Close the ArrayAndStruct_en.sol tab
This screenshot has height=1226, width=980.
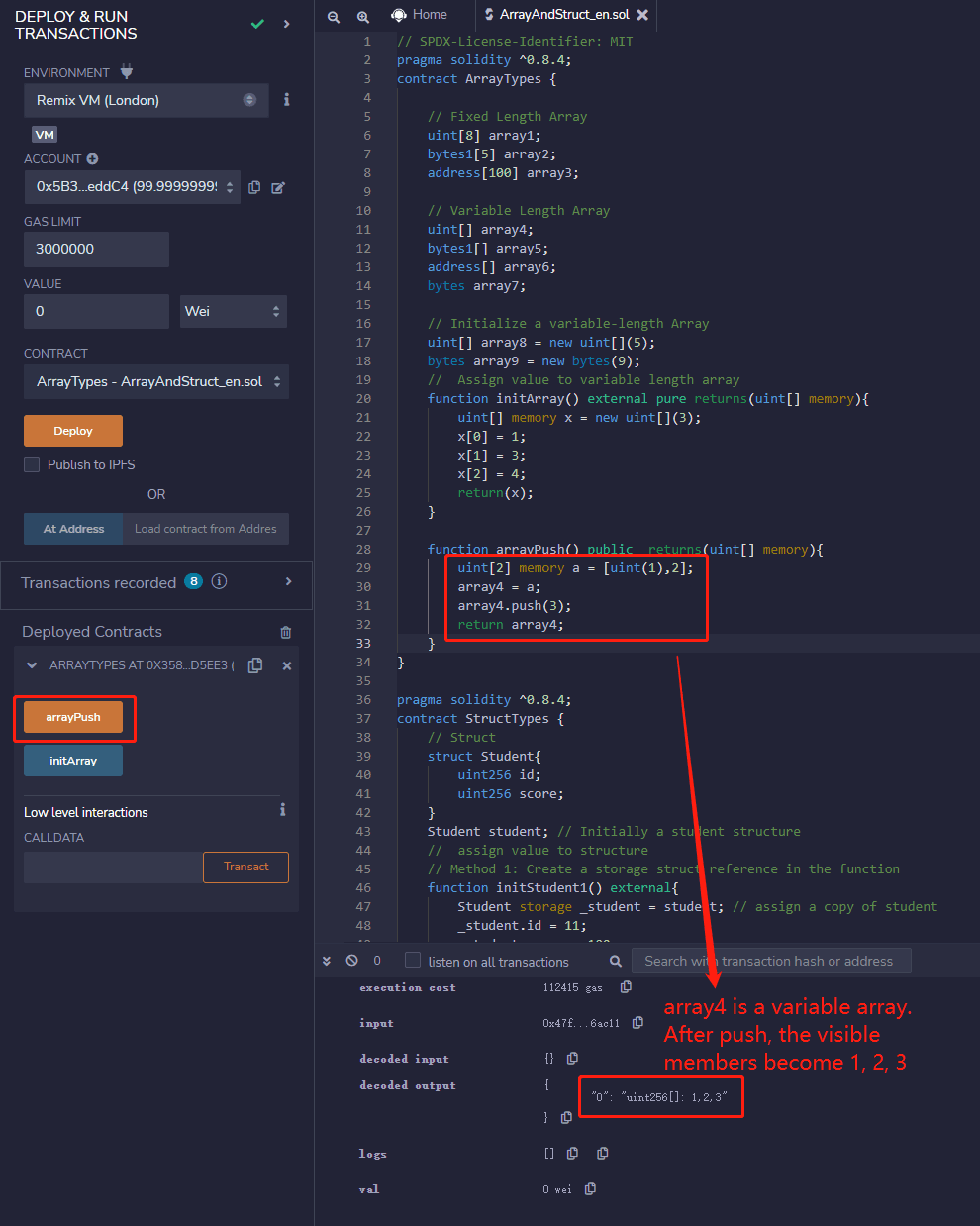[642, 15]
